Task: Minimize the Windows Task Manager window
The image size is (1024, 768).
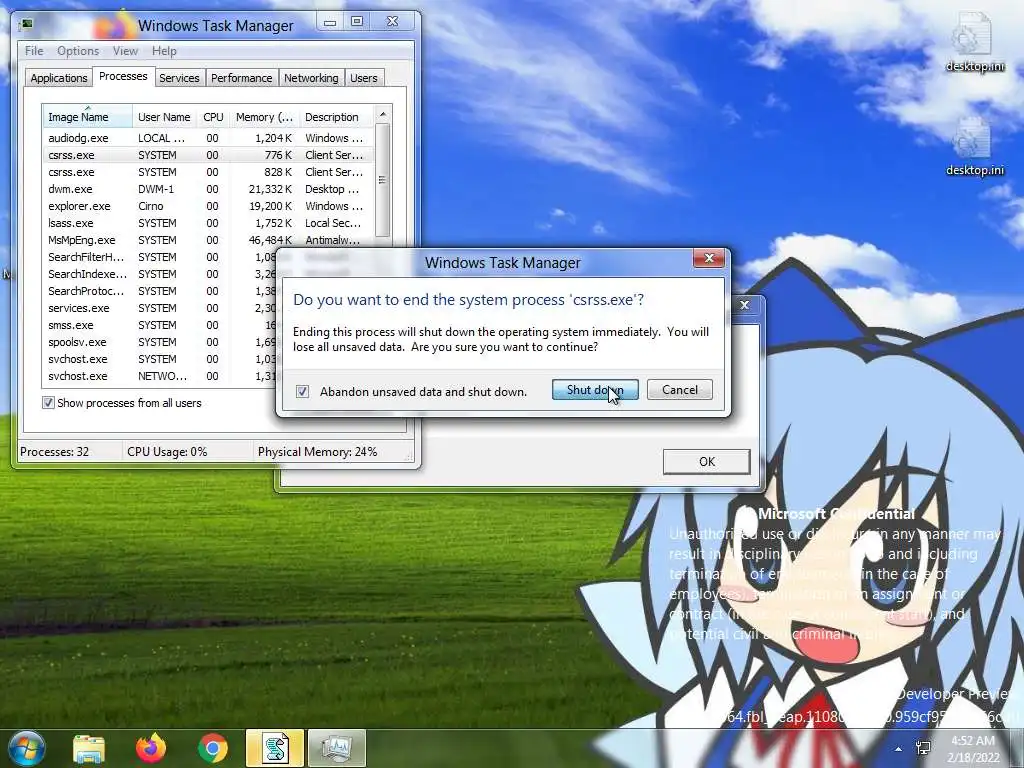Action: (330, 22)
